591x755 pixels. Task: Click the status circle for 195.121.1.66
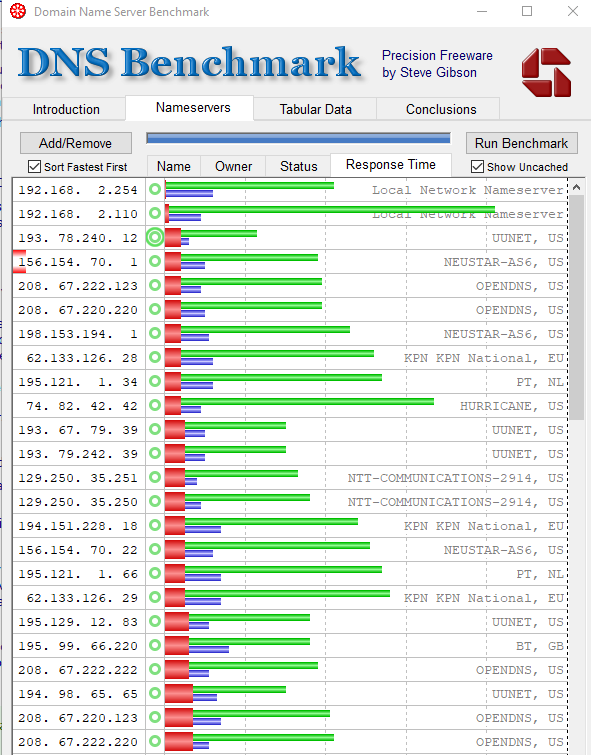[155, 573]
